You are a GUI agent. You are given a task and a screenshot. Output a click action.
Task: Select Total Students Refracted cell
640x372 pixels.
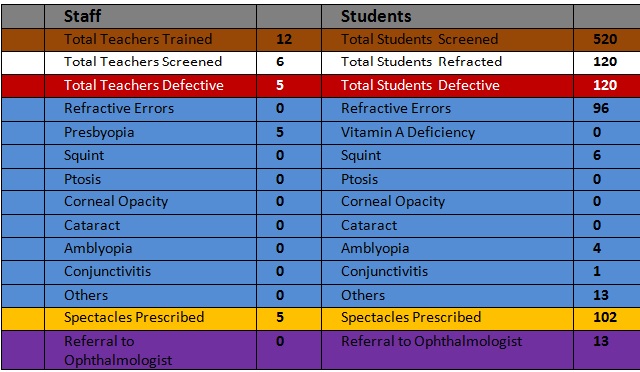[x=447, y=62]
